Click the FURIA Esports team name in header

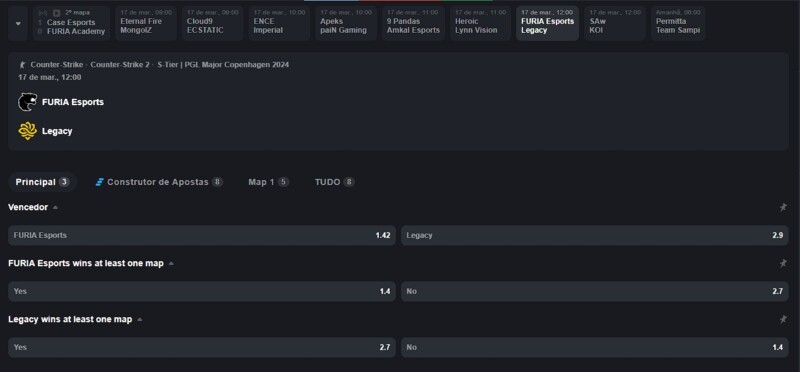tap(73, 102)
